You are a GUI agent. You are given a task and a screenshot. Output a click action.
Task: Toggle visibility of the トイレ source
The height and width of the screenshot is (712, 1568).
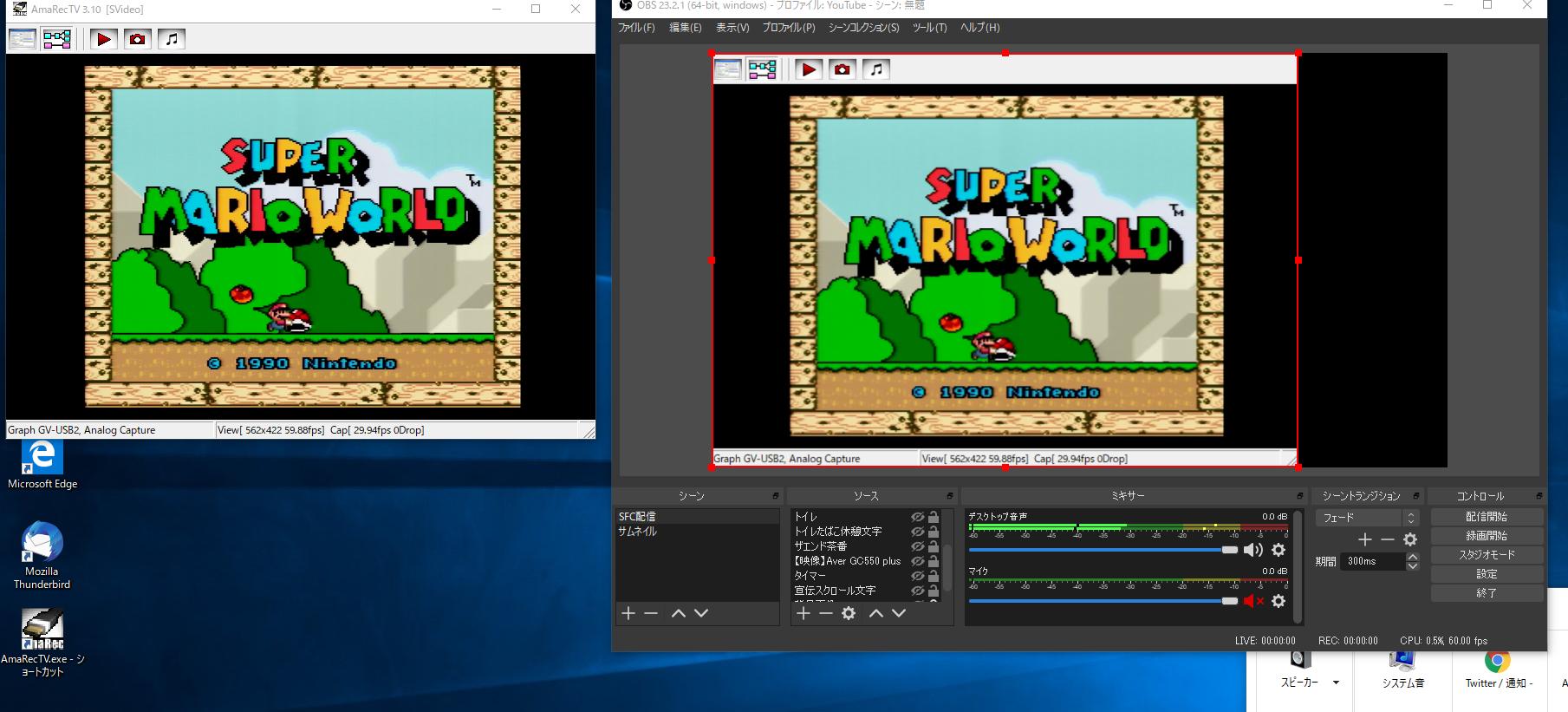click(x=917, y=517)
